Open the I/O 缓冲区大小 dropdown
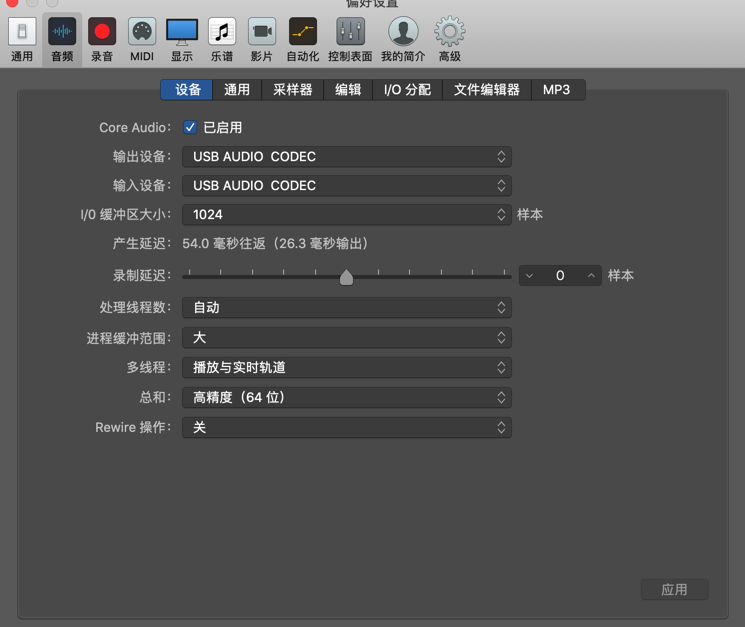The height and width of the screenshot is (627, 745). coord(346,215)
